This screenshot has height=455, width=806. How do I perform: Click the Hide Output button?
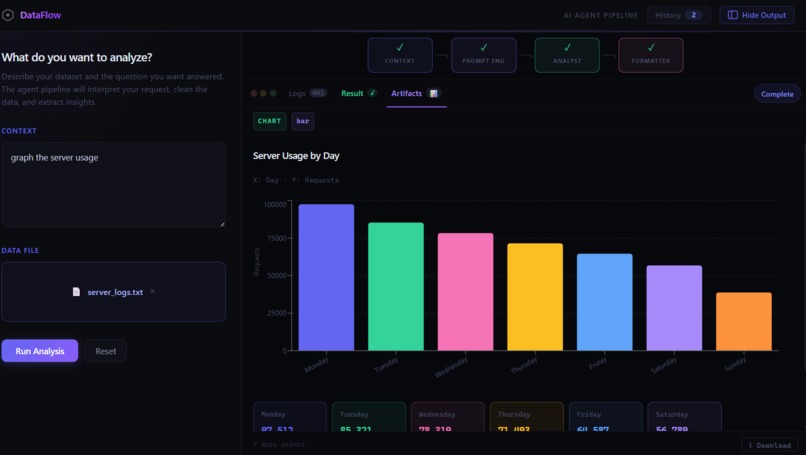pyautogui.click(x=757, y=15)
